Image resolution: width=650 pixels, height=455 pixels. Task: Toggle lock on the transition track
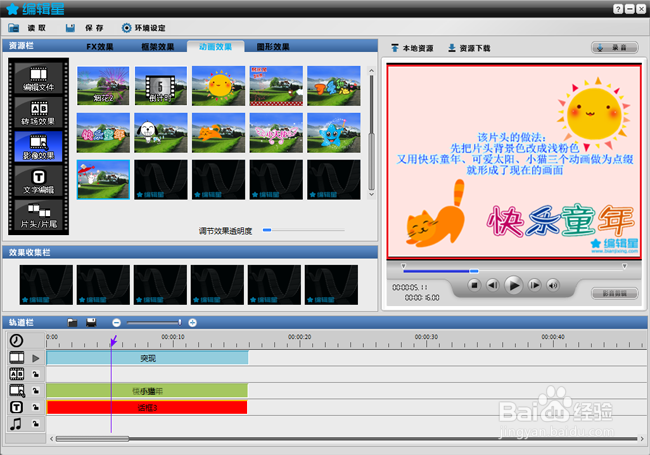[36, 374]
